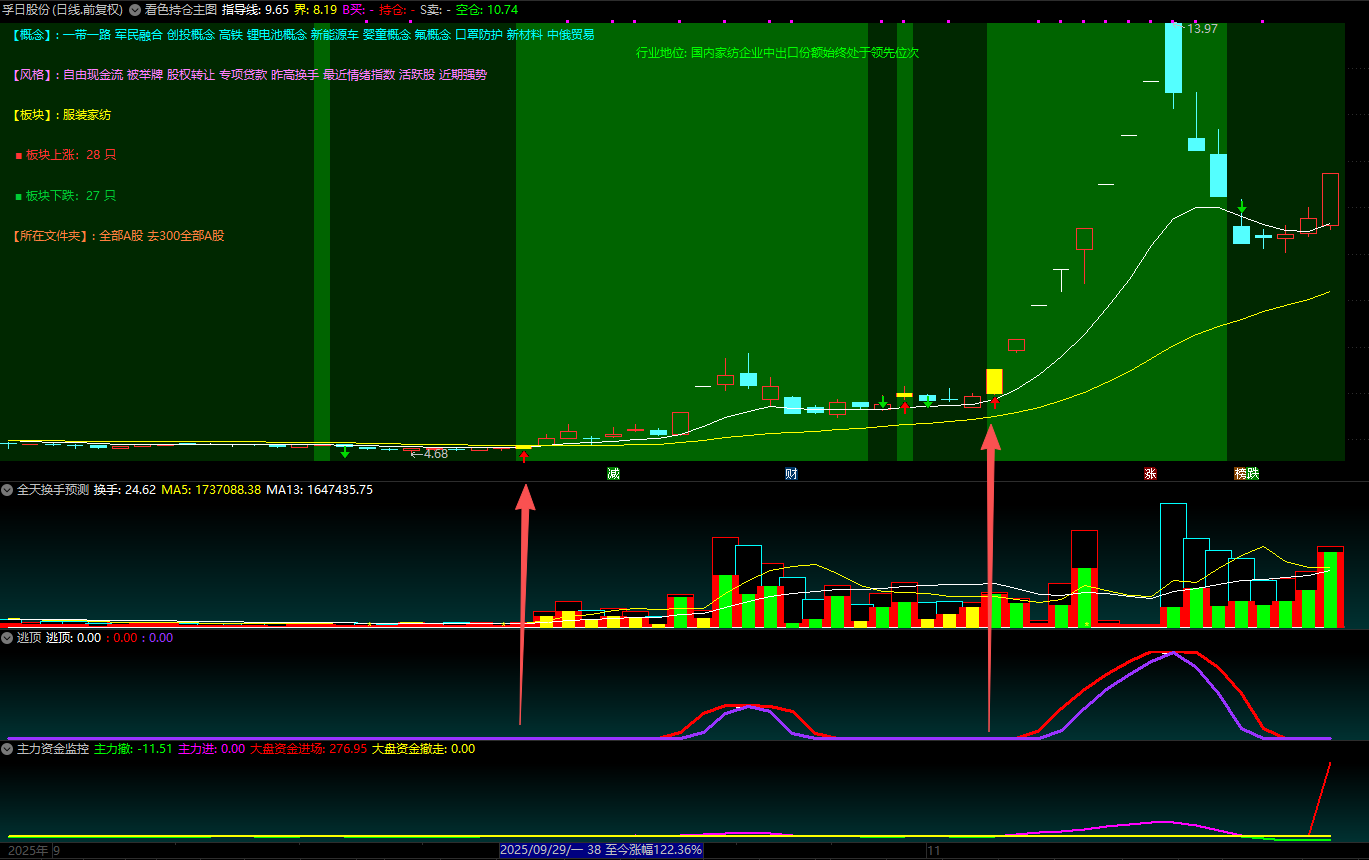Click the 涨 event marker below chart

pos(1150,473)
